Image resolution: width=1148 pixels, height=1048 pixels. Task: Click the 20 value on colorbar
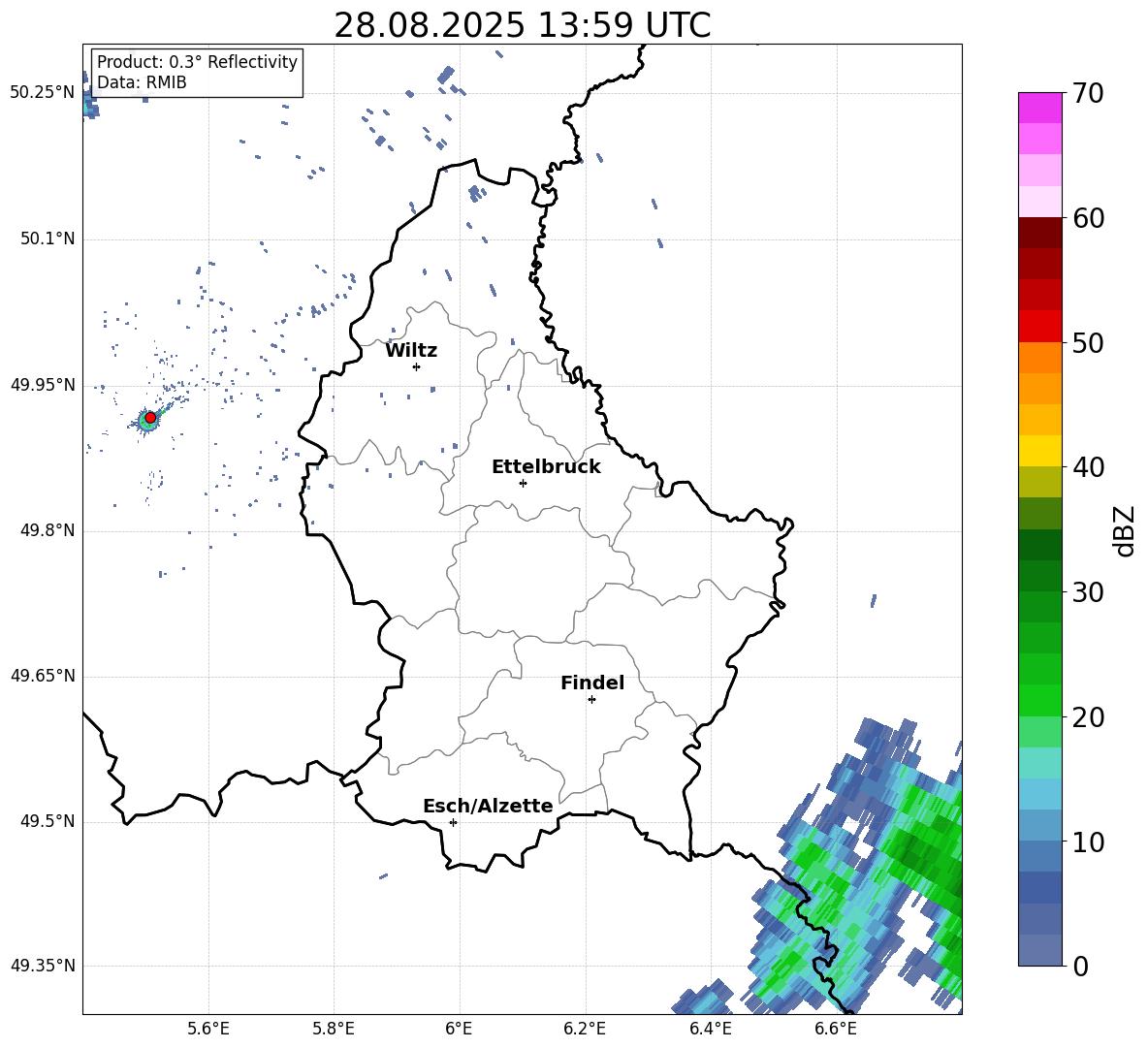tap(1088, 717)
